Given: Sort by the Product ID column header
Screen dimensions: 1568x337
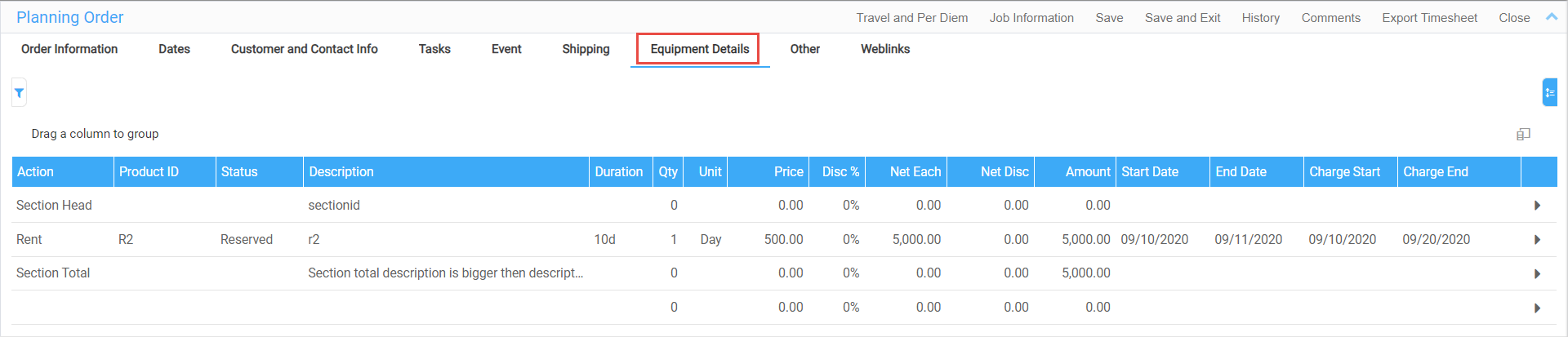Looking at the screenshot, I should tap(149, 172).
